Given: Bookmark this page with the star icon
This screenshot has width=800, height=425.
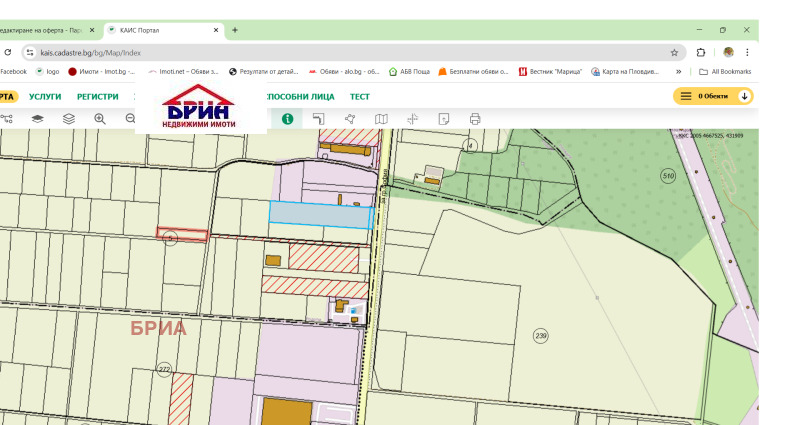Looking at the screenshot, I should point(674,52).
